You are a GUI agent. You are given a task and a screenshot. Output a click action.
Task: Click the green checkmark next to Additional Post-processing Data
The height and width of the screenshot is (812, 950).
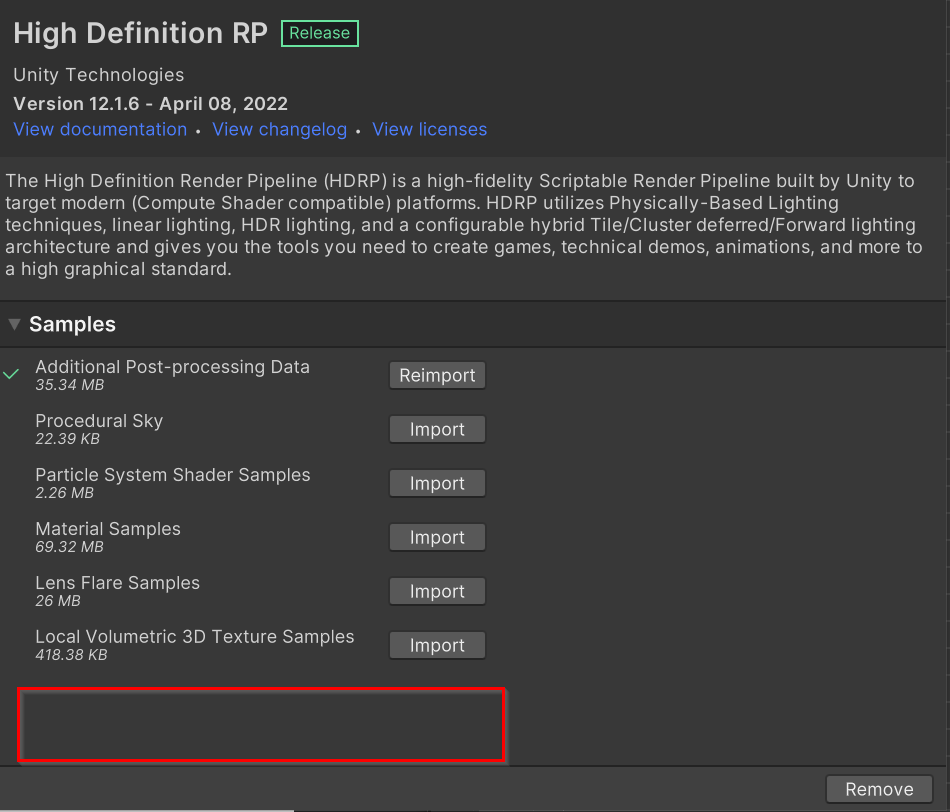11,373
